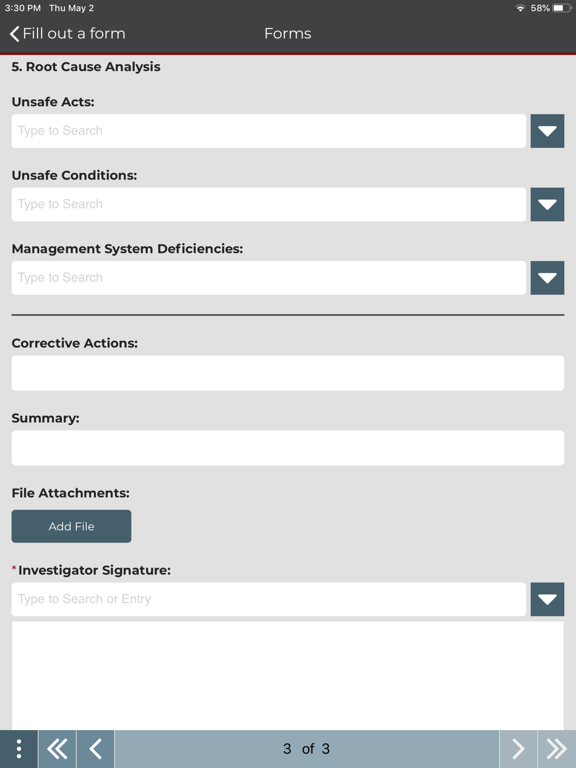Open the Investigator Signature dropdown
The height and width of the screenshot is (768, 576).
point(547,599)
